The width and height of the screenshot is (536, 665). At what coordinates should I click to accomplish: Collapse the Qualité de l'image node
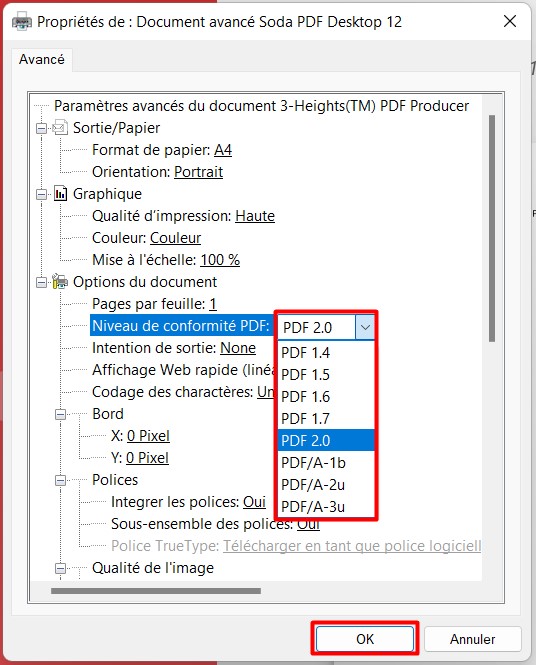(x=60, y=568)
